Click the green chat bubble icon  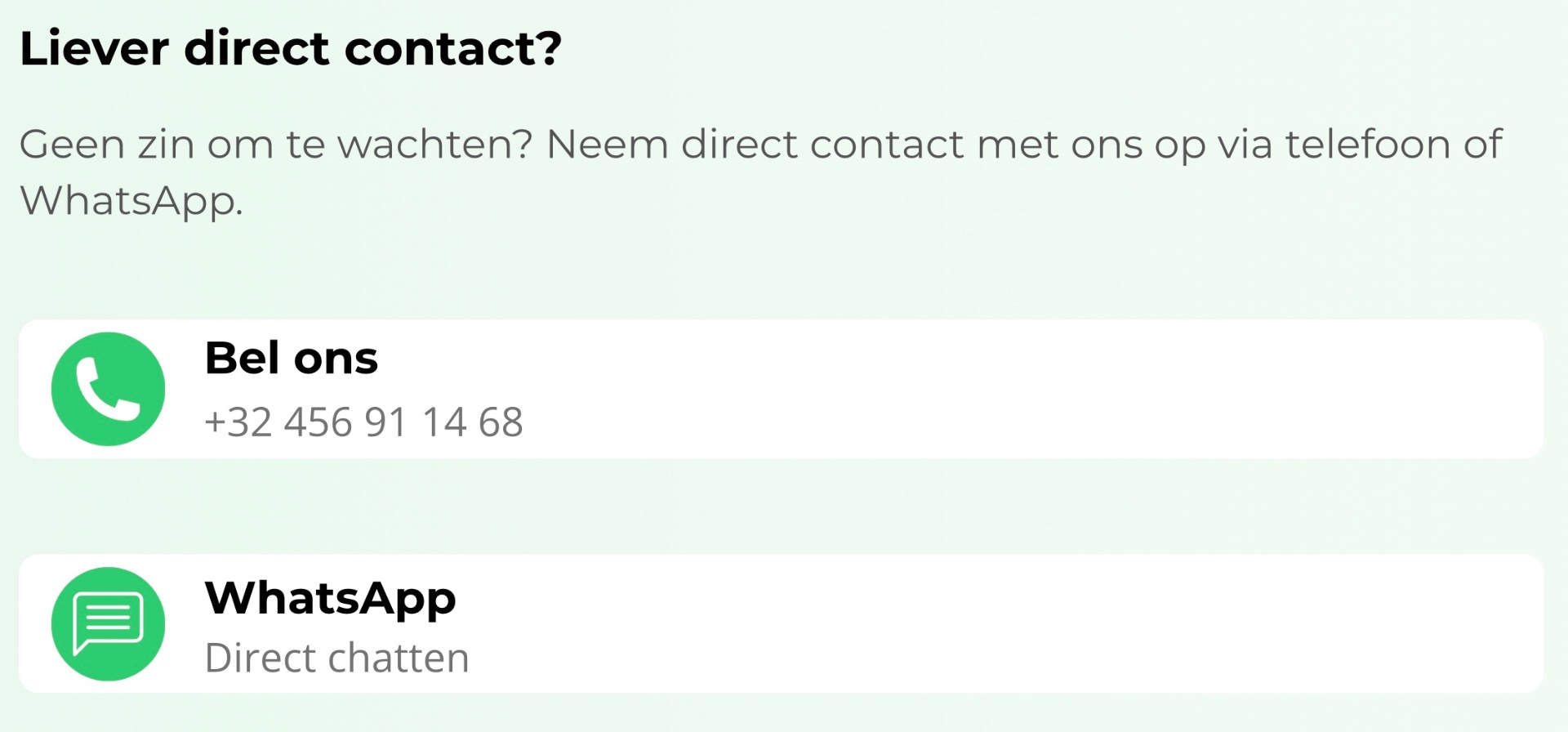(x=108, y=624)
